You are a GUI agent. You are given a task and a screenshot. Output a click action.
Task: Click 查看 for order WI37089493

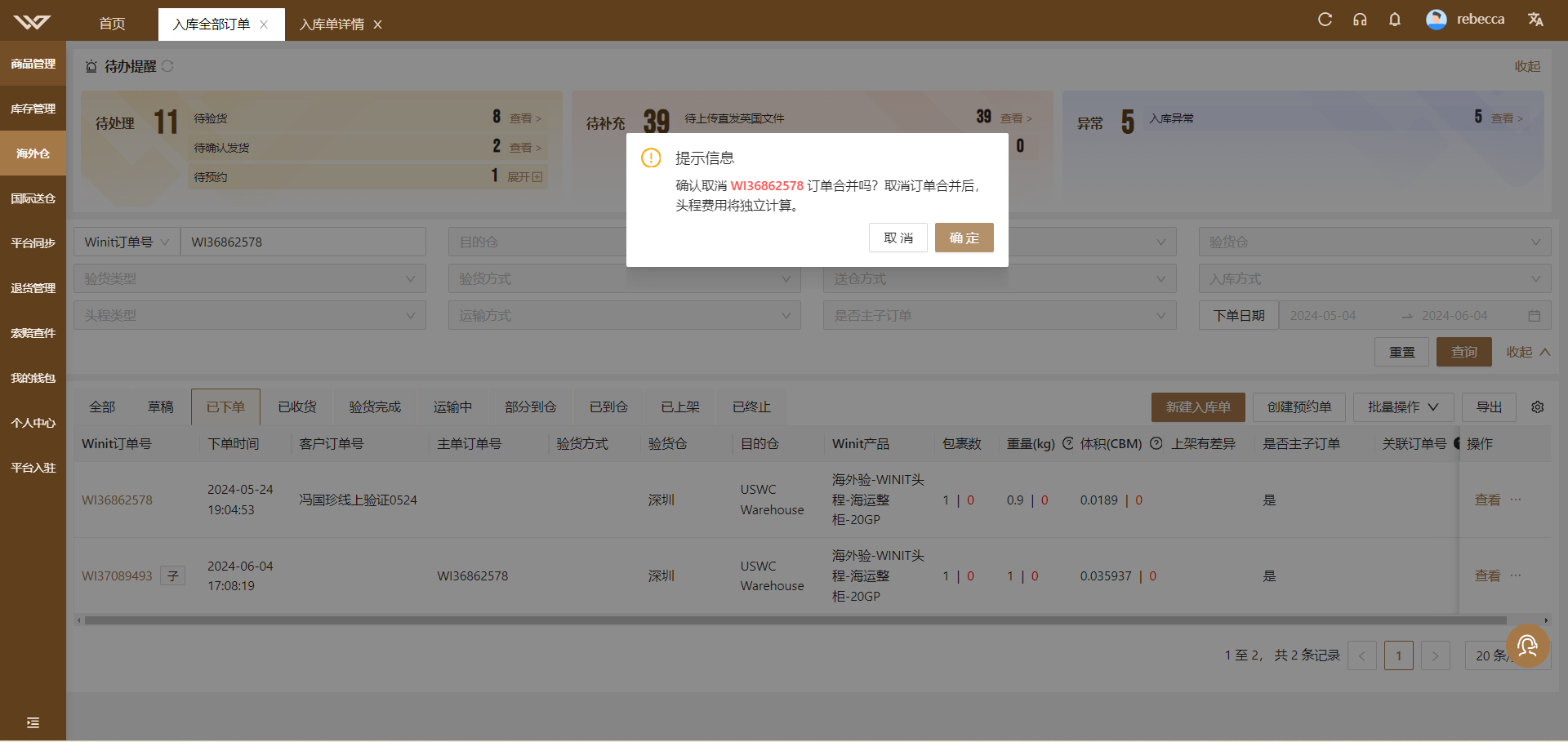coord(1487,575)
